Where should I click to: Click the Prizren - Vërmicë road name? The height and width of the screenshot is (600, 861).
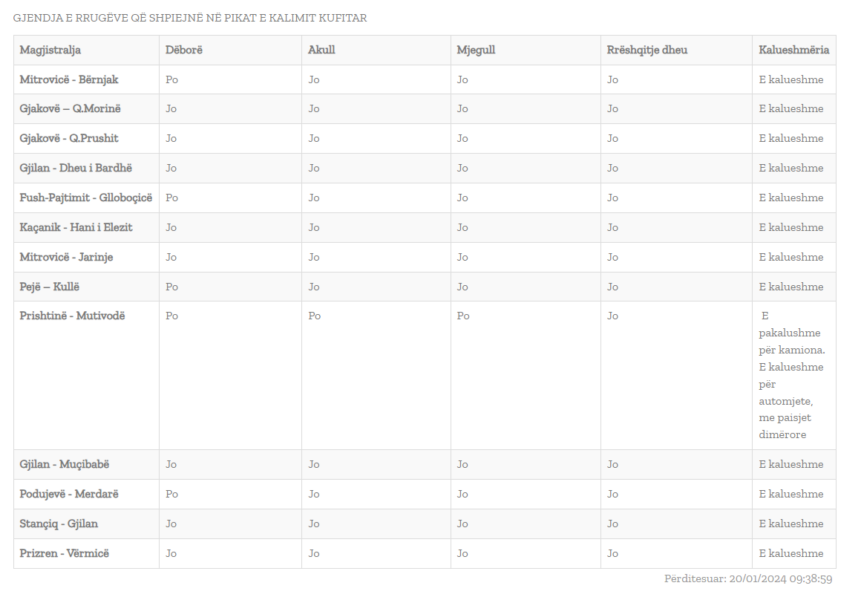(64, 553)
